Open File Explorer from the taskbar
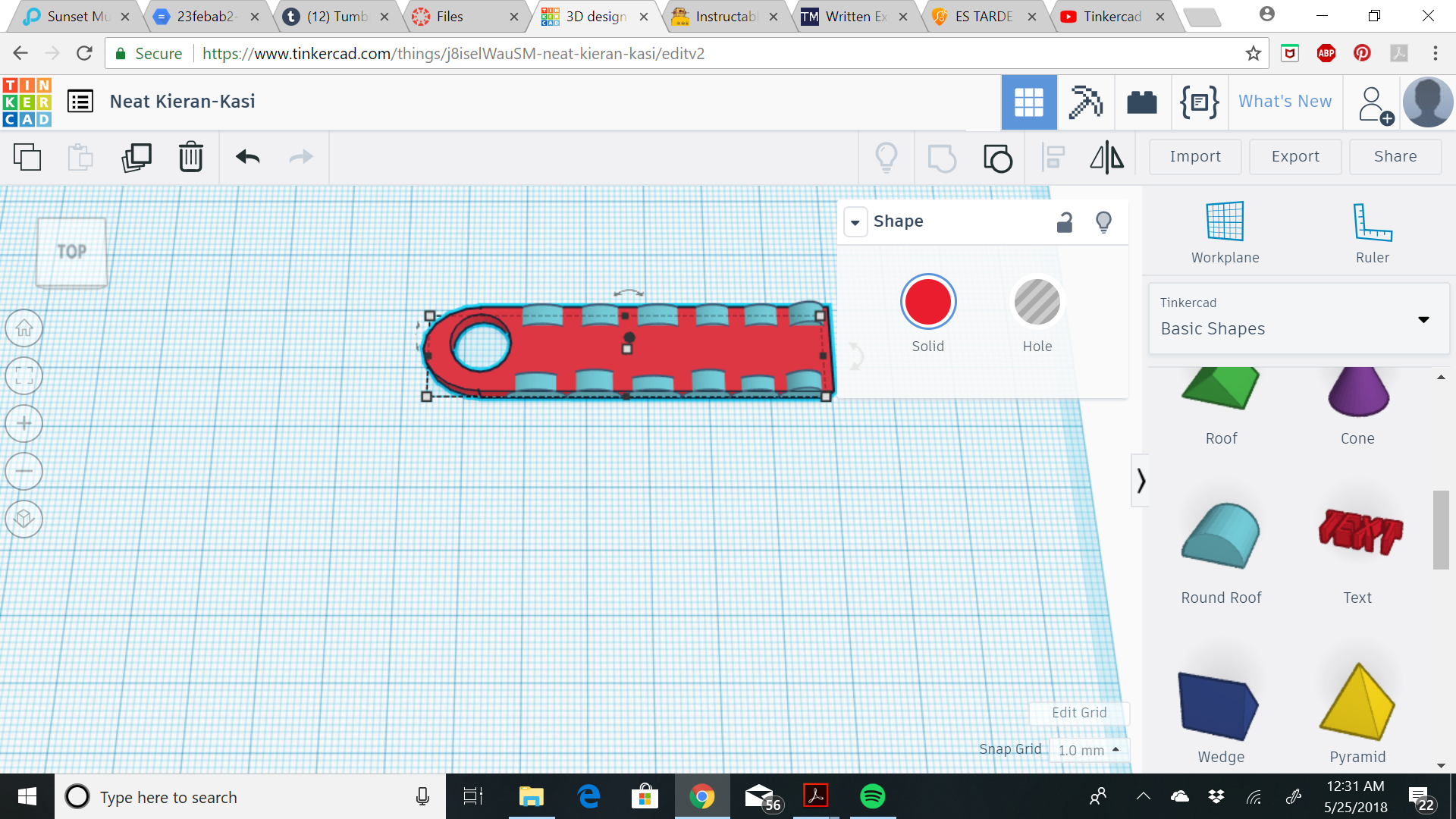Screen dimensions: 1456x819 tap(531, 796)
